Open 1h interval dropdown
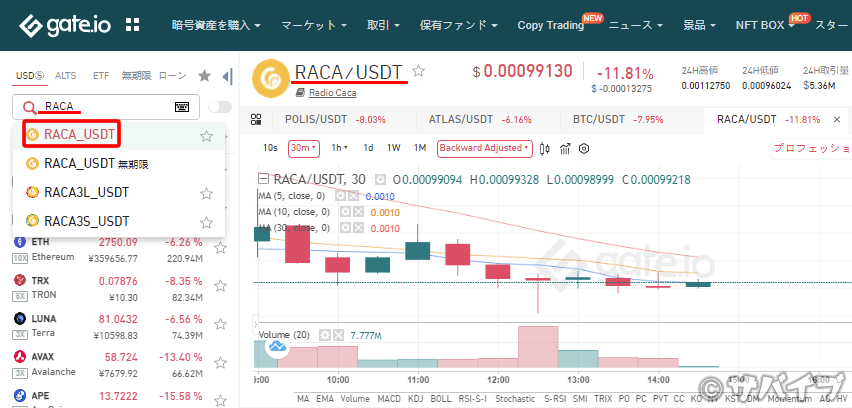The width and height of the screenshot is (852, 408). [x=340, y=148]
